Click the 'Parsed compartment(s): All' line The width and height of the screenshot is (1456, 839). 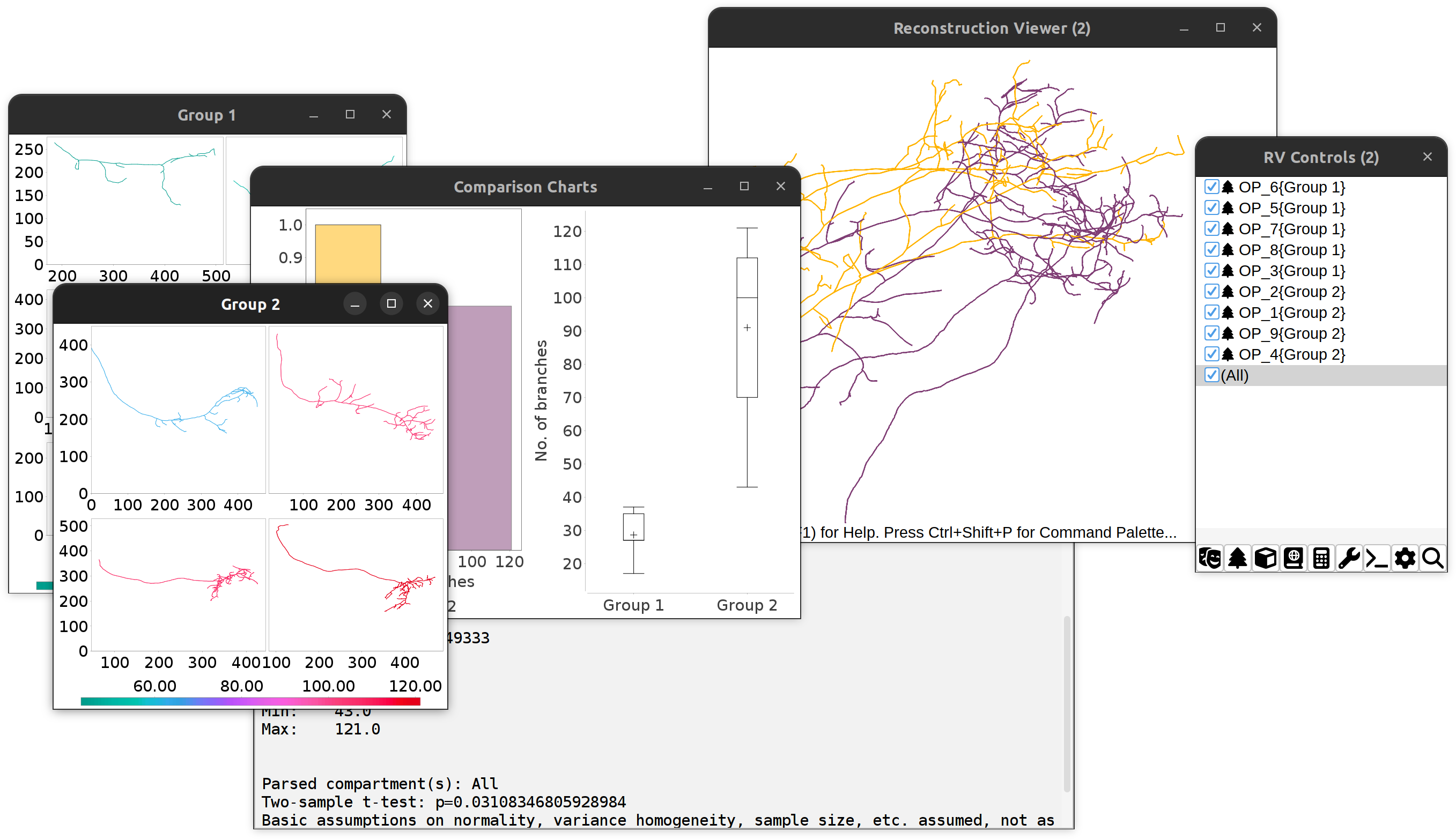[379, 784]
